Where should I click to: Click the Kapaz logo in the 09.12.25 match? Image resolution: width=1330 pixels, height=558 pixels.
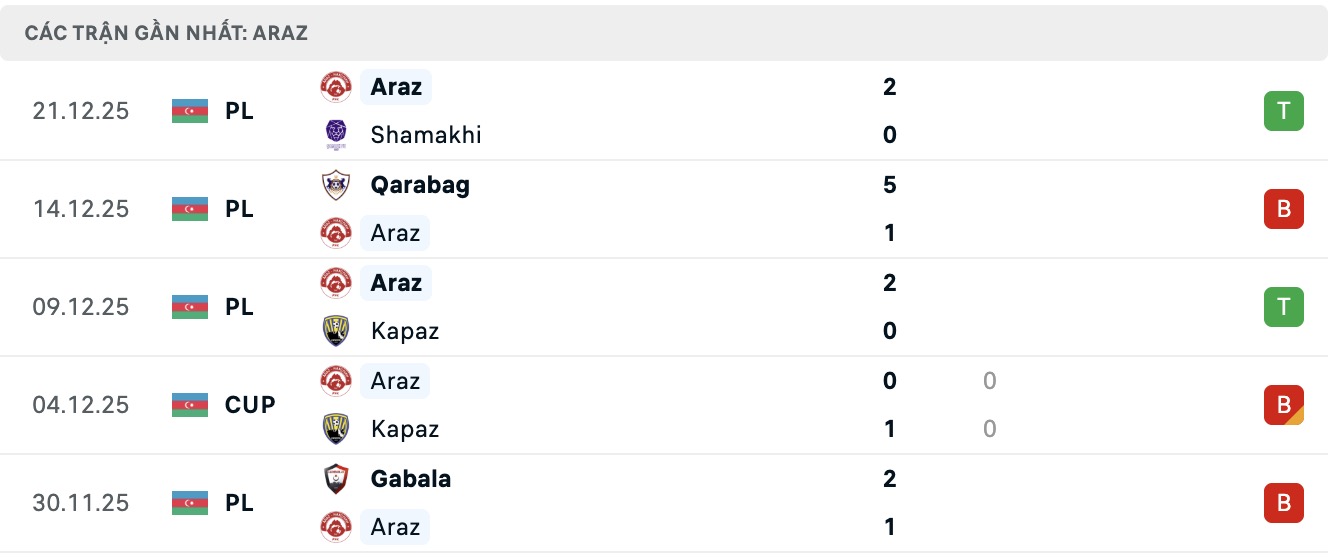(336, 331)
